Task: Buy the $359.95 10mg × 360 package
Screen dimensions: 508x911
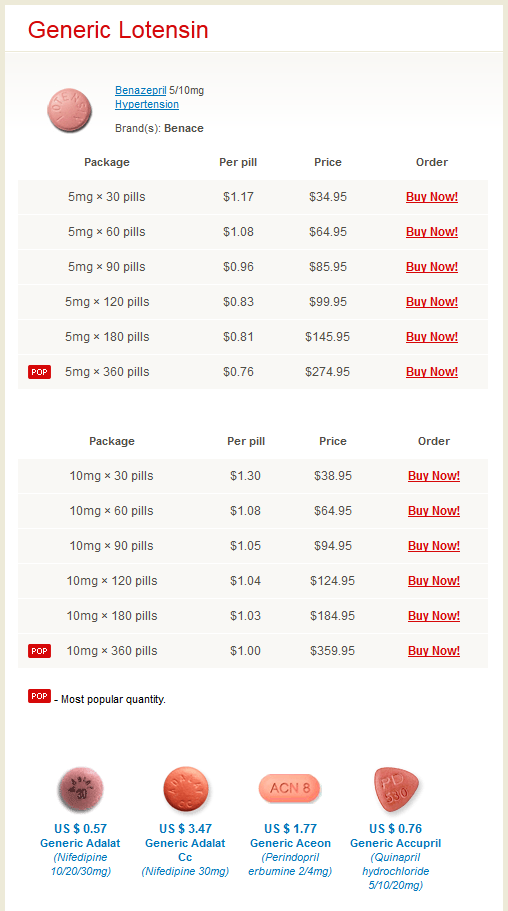Action: pyautogui.click(x=434, y=650)
